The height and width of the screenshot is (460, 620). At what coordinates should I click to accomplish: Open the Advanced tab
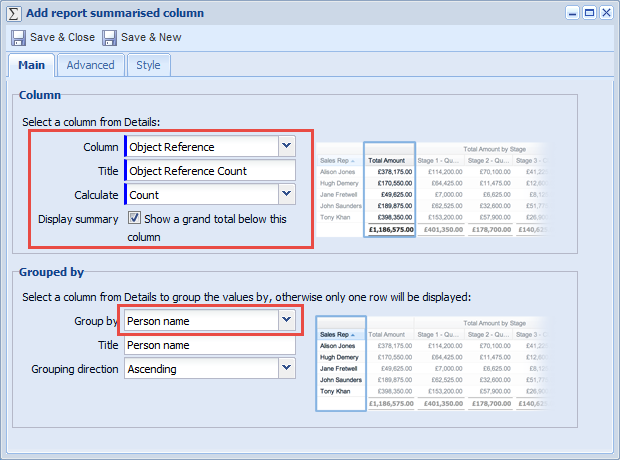pos(91,65)
